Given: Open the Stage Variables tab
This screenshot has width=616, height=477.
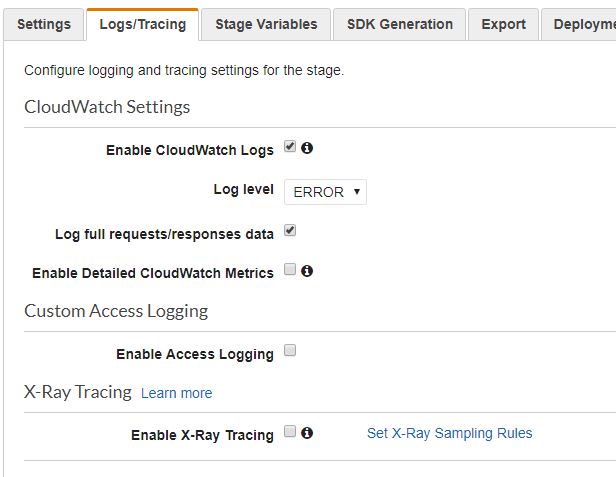Looking at the screenshot, I should pos(266,24).
